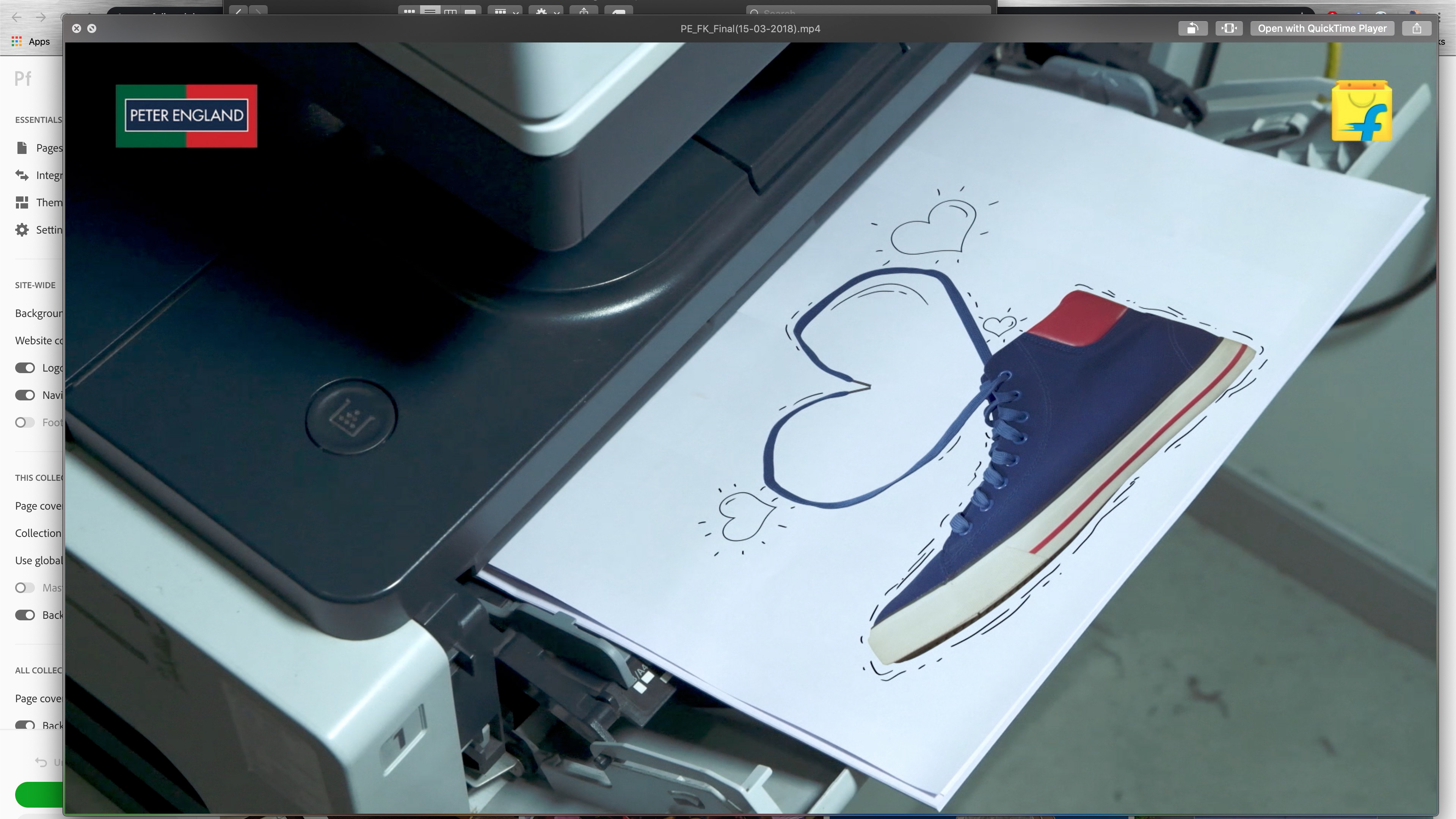This screenshot has height=819, width=1456.
Task: Click the trim video icon
Action: tap(1229, 28)
